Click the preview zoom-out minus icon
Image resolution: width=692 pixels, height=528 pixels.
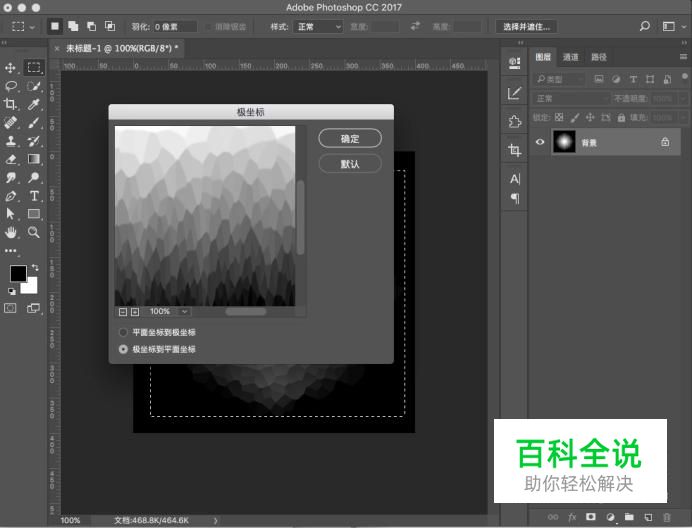(x=122, y=312)
